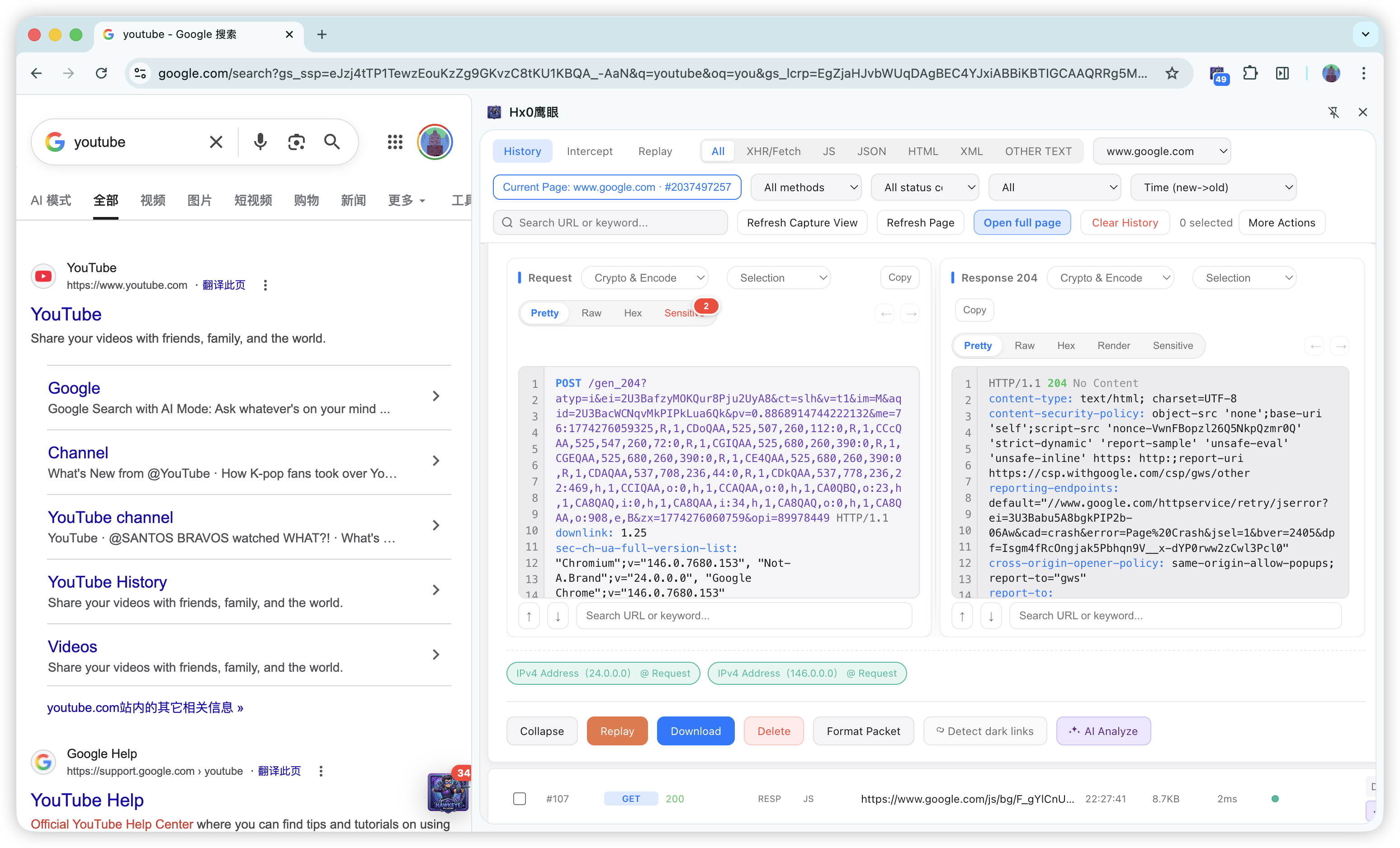This screenshot has height=848, width=1400.
Task: Click the floating Hawkeye badge icon
Action: click(x=448, y=792)
